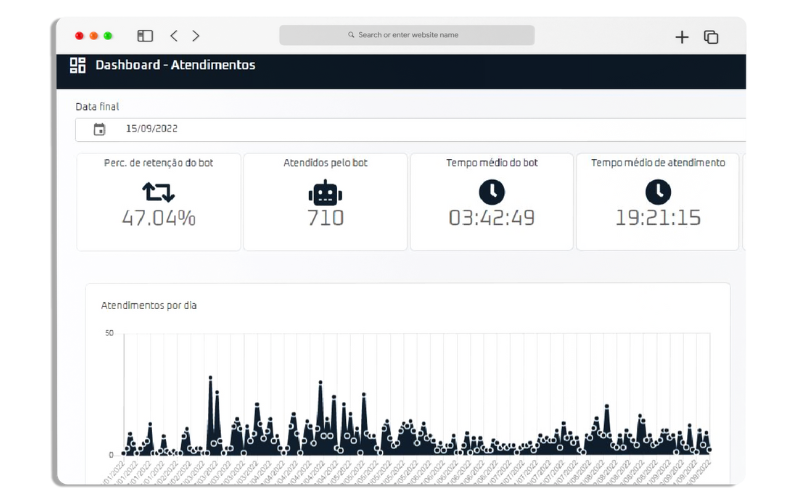Toggle the browser sidebar icon
Image resolution: width=800 pixels, height=500 pixels.
click(x=145, y=36)
